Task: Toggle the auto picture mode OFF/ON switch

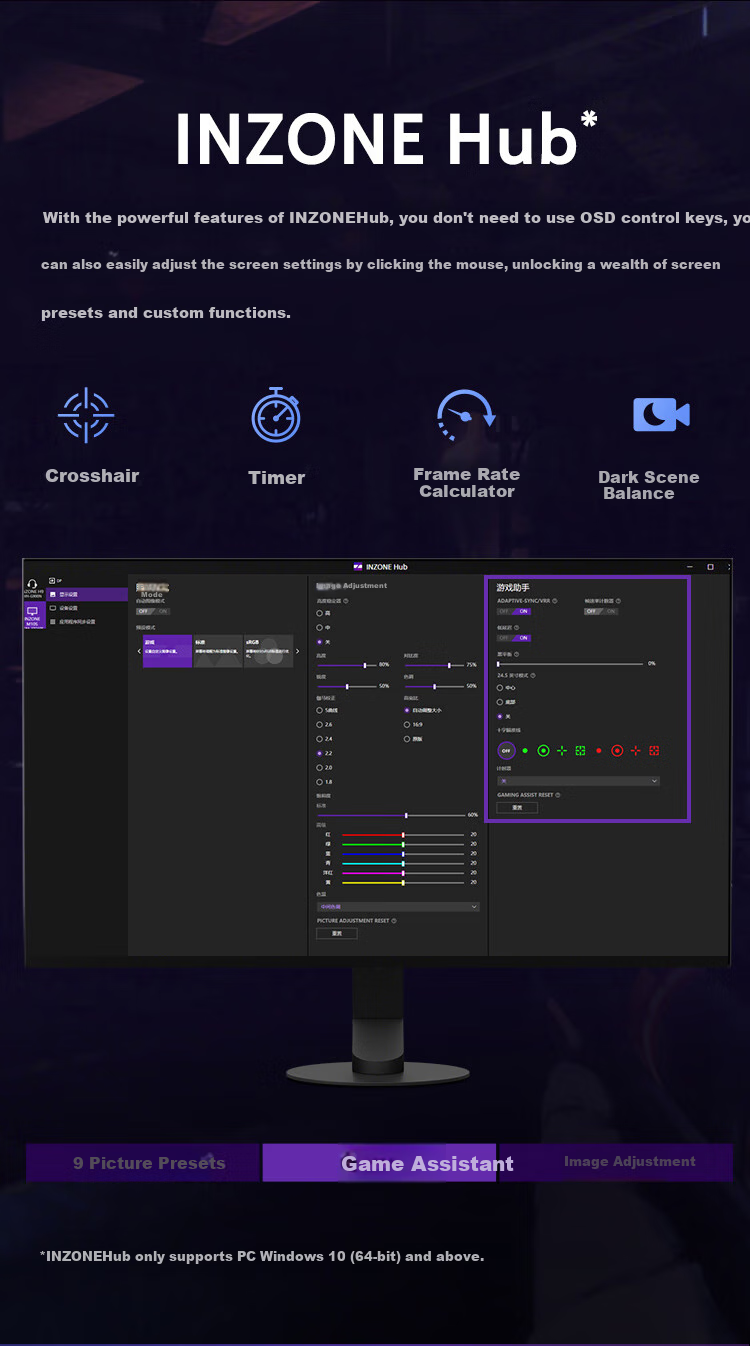Action: (x=153, y=611)
